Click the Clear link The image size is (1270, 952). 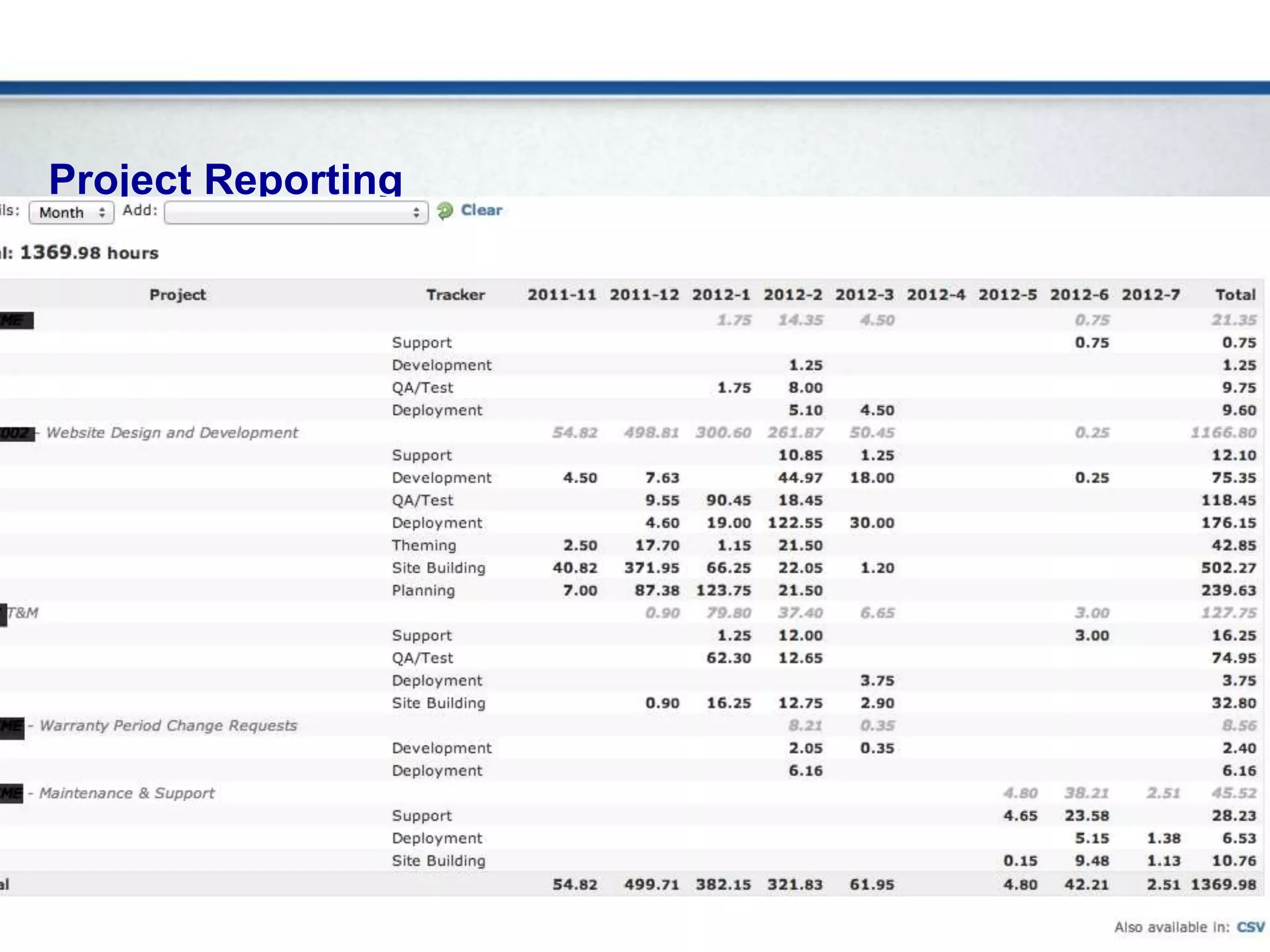481,210
